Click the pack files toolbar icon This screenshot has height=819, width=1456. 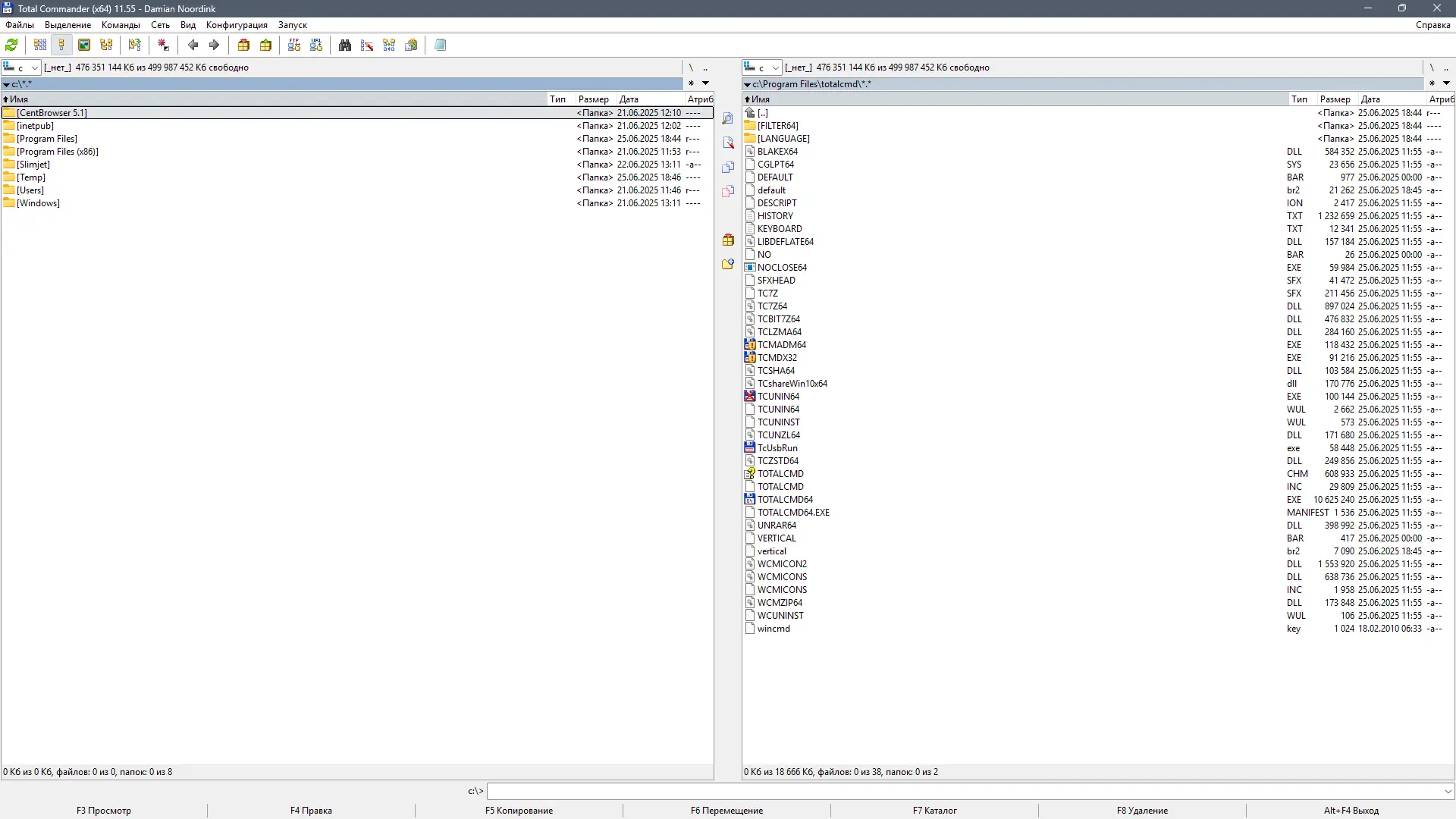243,45
